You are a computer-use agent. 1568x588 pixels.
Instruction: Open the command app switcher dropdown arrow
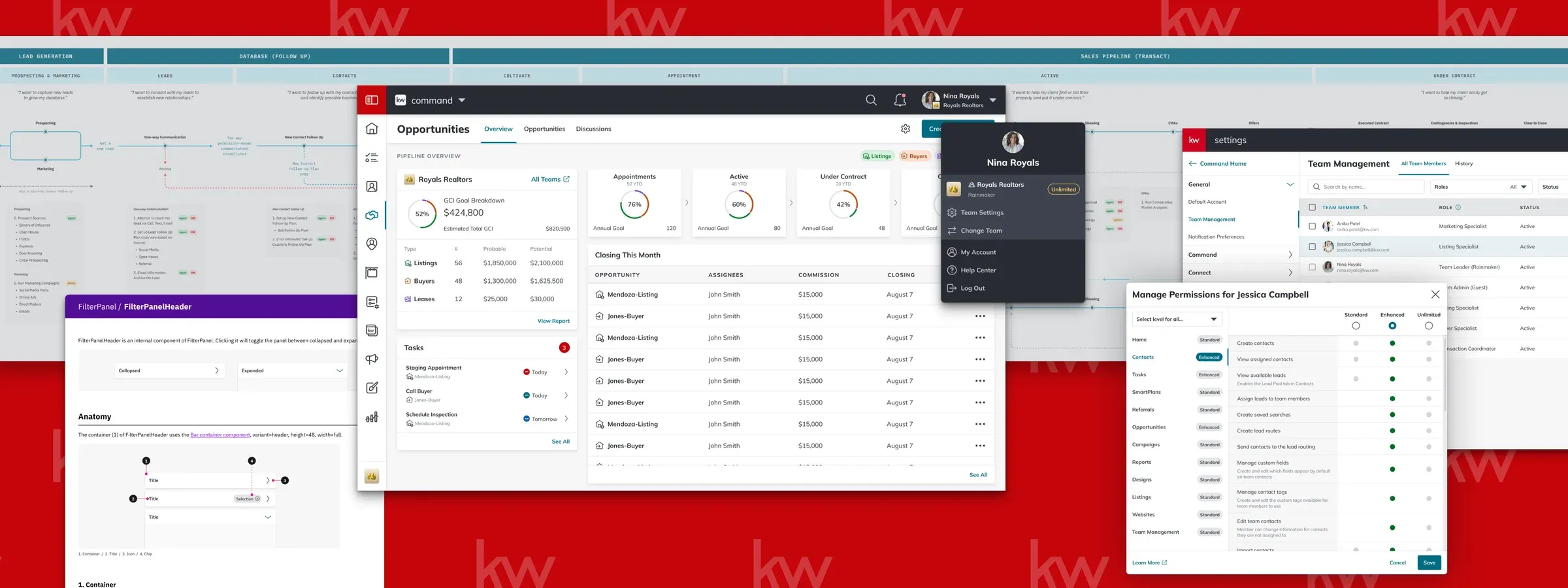pyautogui.click(x=462, y=100)
